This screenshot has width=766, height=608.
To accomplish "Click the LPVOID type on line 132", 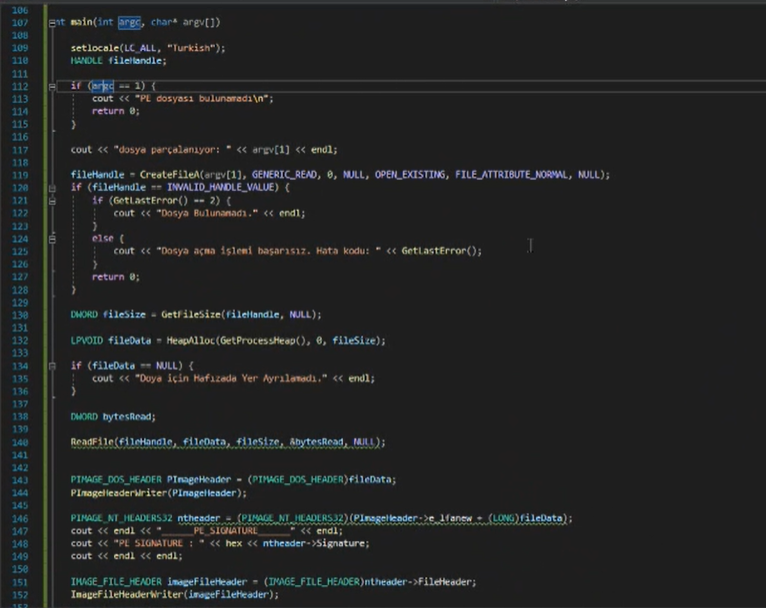I will [86, 341].
